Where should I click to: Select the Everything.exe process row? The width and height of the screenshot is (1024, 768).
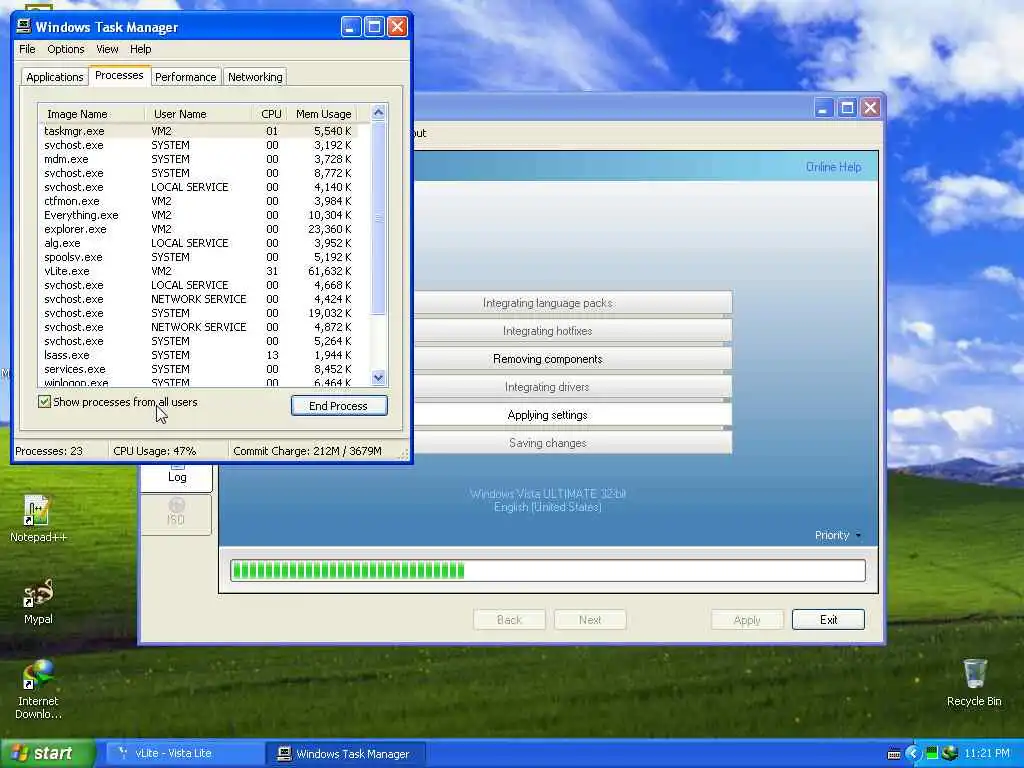point(198,215)
